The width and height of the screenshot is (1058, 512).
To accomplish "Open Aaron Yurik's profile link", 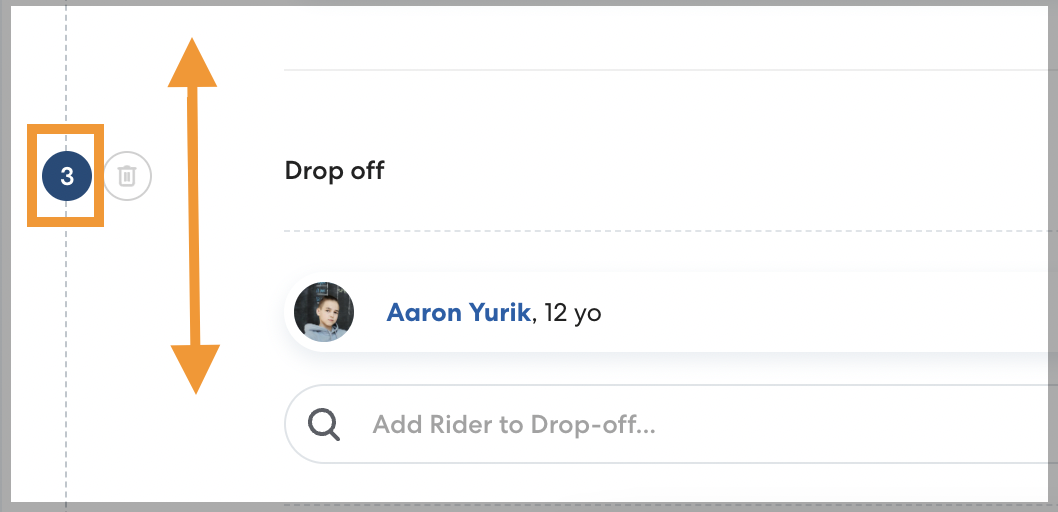I will [x=459, y=312].
